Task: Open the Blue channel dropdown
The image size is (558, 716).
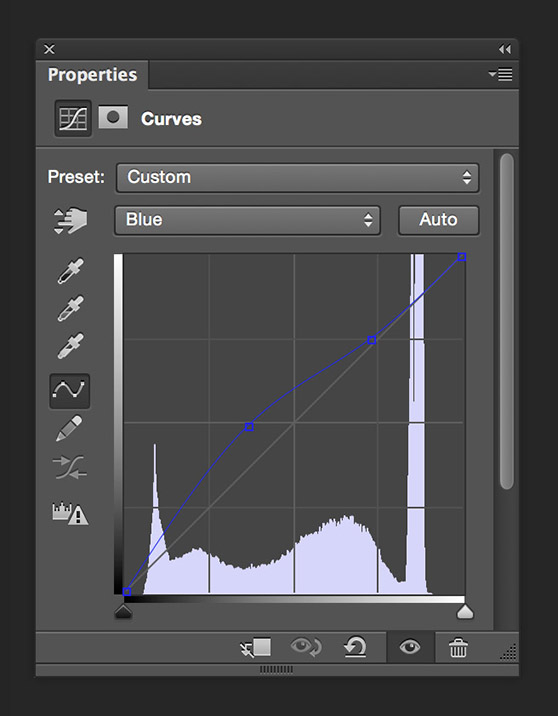Action: pyautogui.click(x=247, y=220)
